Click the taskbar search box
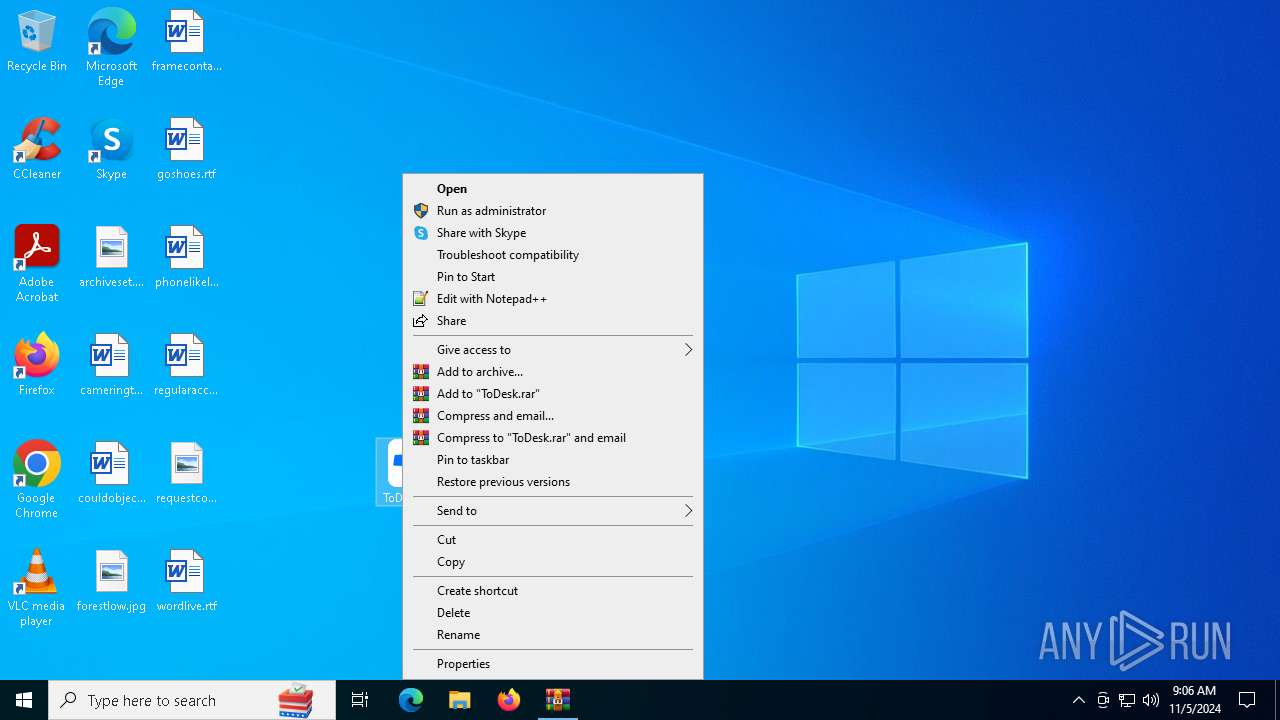This screenshot has height=720, width=1280. pyautogui.click(x=192, y=700)
